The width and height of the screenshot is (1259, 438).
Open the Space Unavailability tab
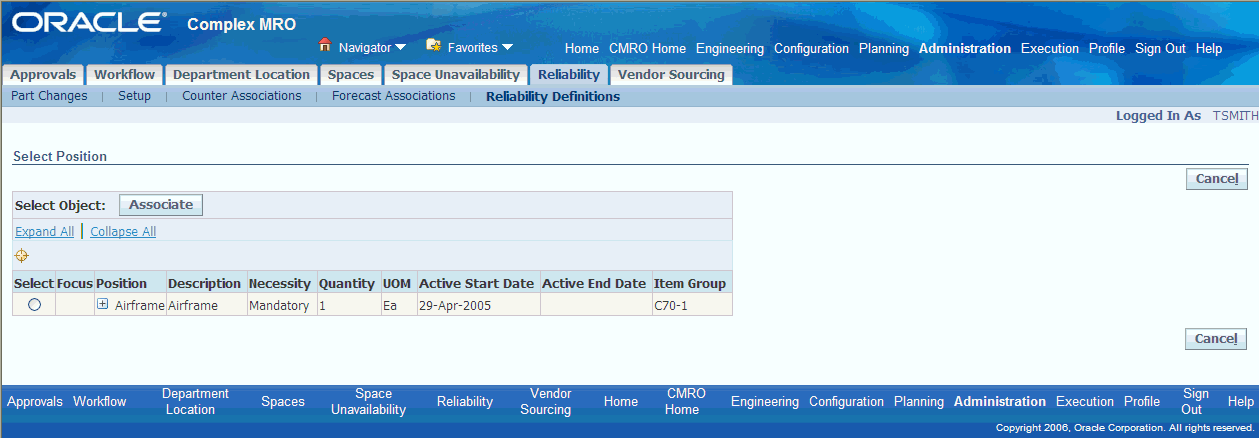(x=456, y=75)
